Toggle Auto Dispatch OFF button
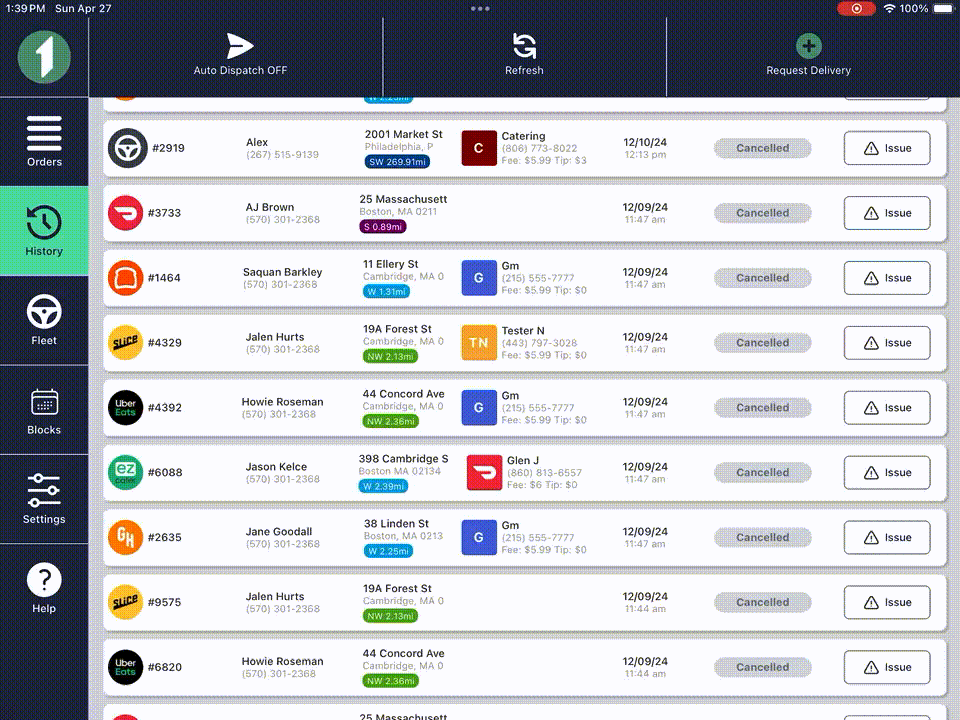Screen dimensions: 960x720 (240, 55)
